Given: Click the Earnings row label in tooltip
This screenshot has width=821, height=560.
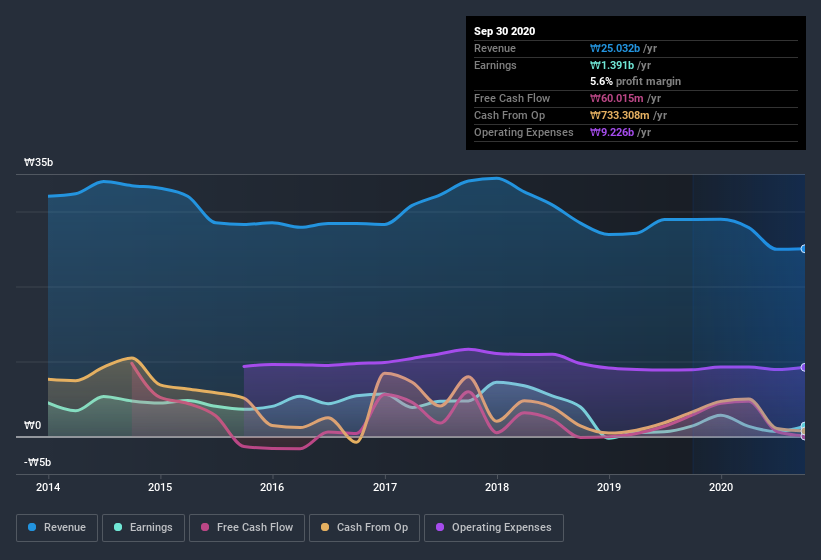Looking at the screenshot, I should (x=495, y=65).
